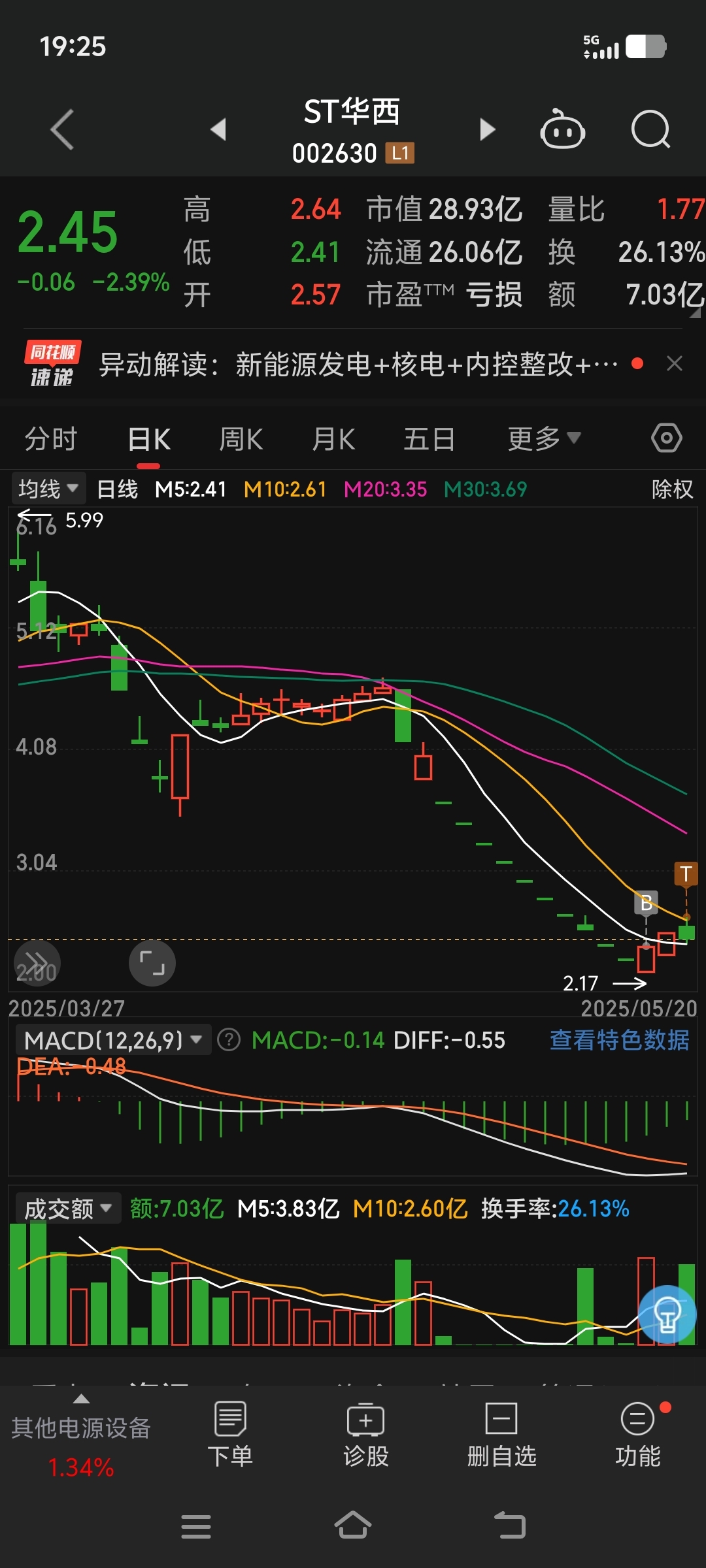Tap the floating lightbulb assistant icon
This screenshot has width=706, height=1568.
coord(667,1315)
